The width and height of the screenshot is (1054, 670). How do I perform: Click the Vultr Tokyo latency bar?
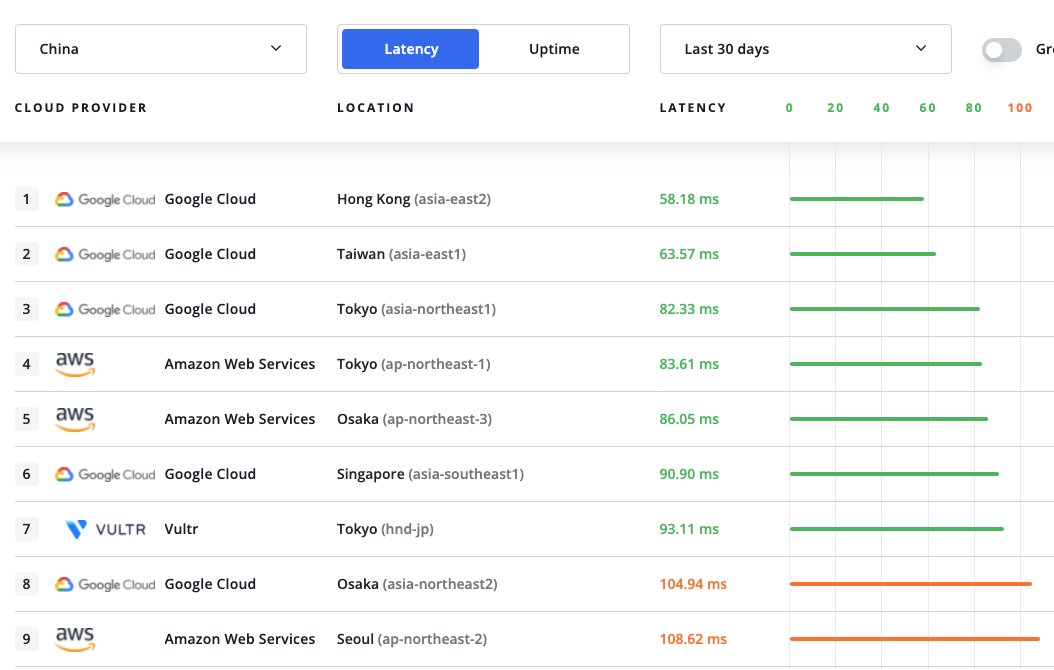tap(897, 529)
